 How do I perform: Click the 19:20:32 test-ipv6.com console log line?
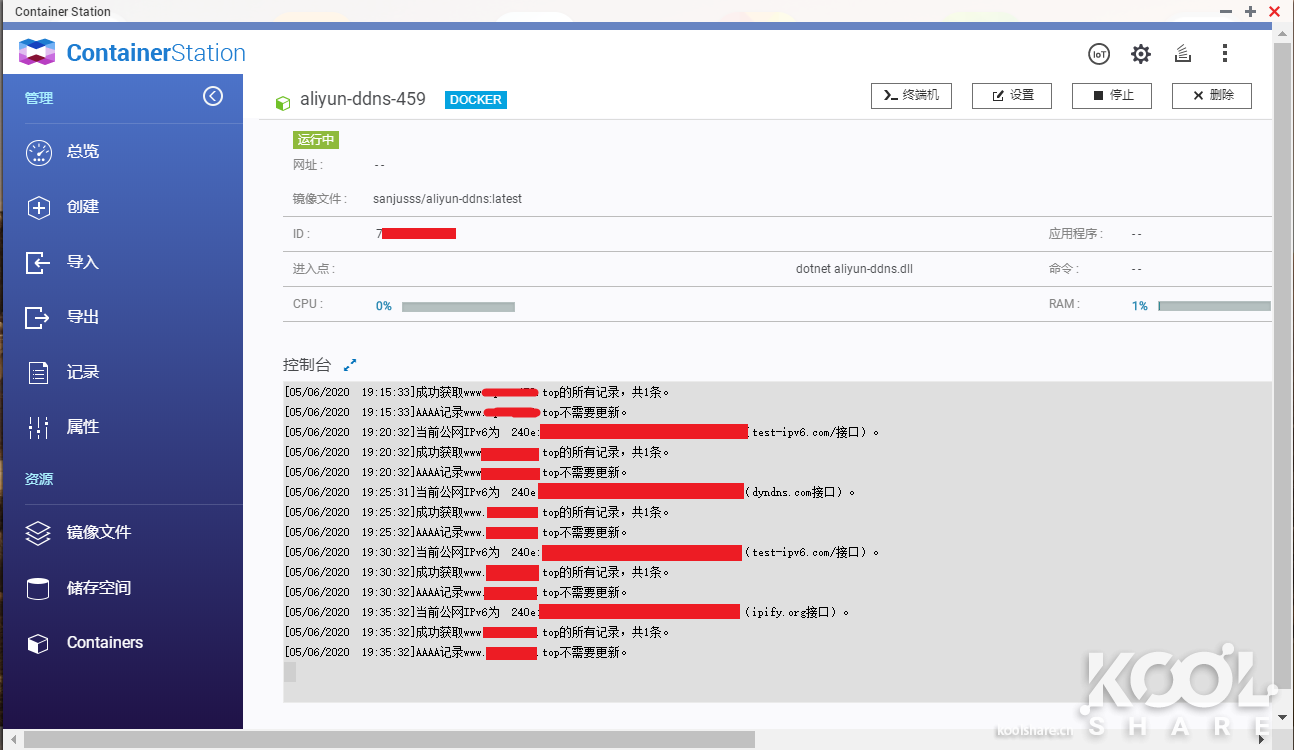click(x=582, y=432)
